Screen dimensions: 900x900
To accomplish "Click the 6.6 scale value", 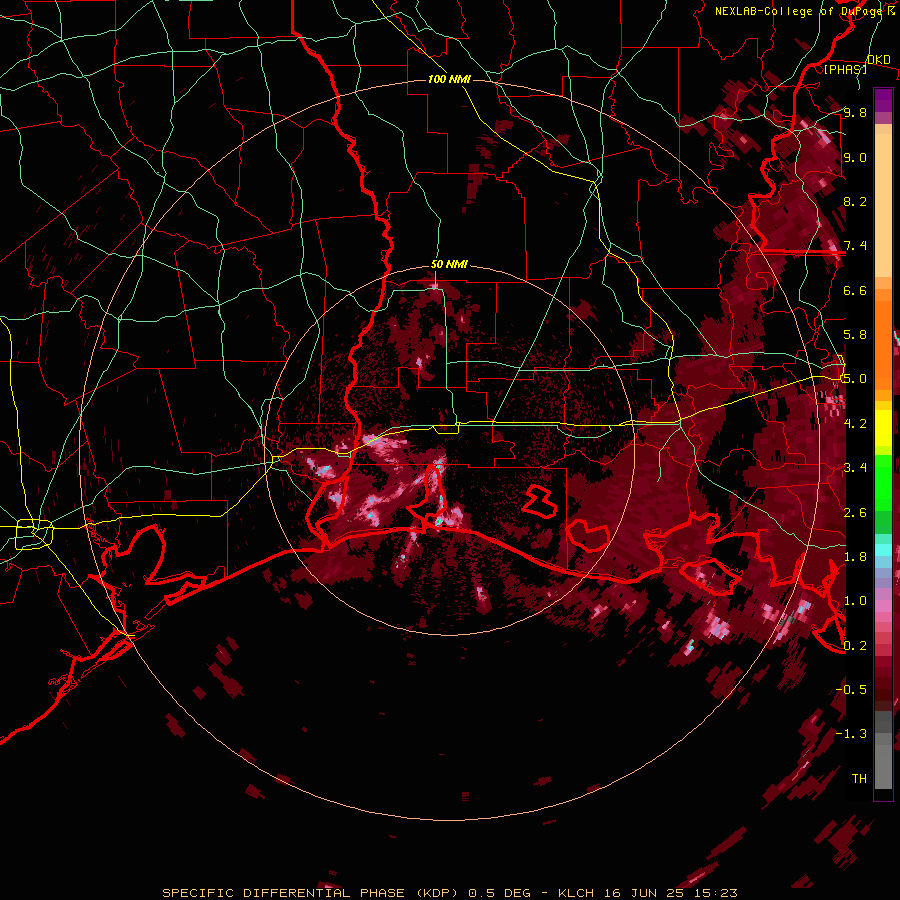I will pyautogui.click(x=855, y=290).
